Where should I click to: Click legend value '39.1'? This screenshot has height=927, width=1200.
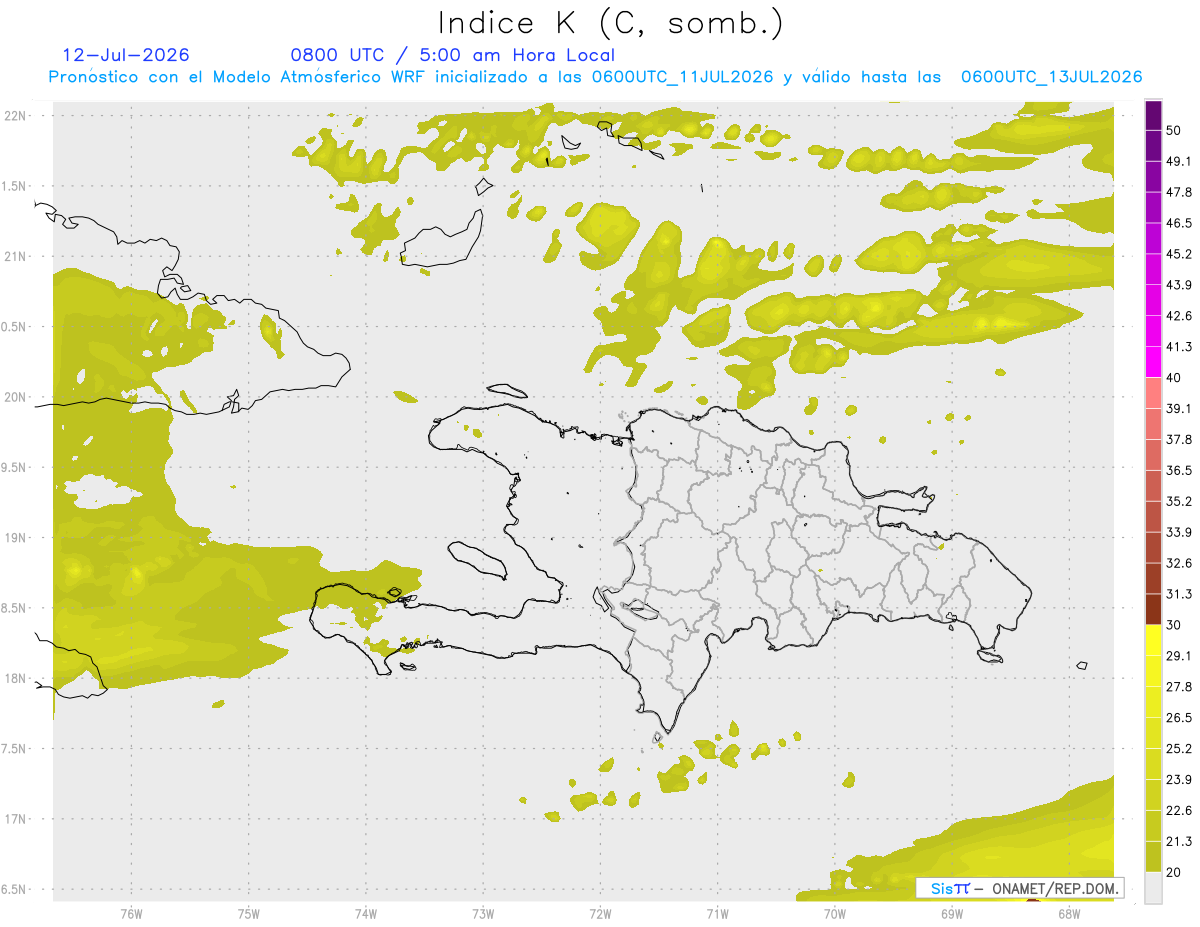1179,408
